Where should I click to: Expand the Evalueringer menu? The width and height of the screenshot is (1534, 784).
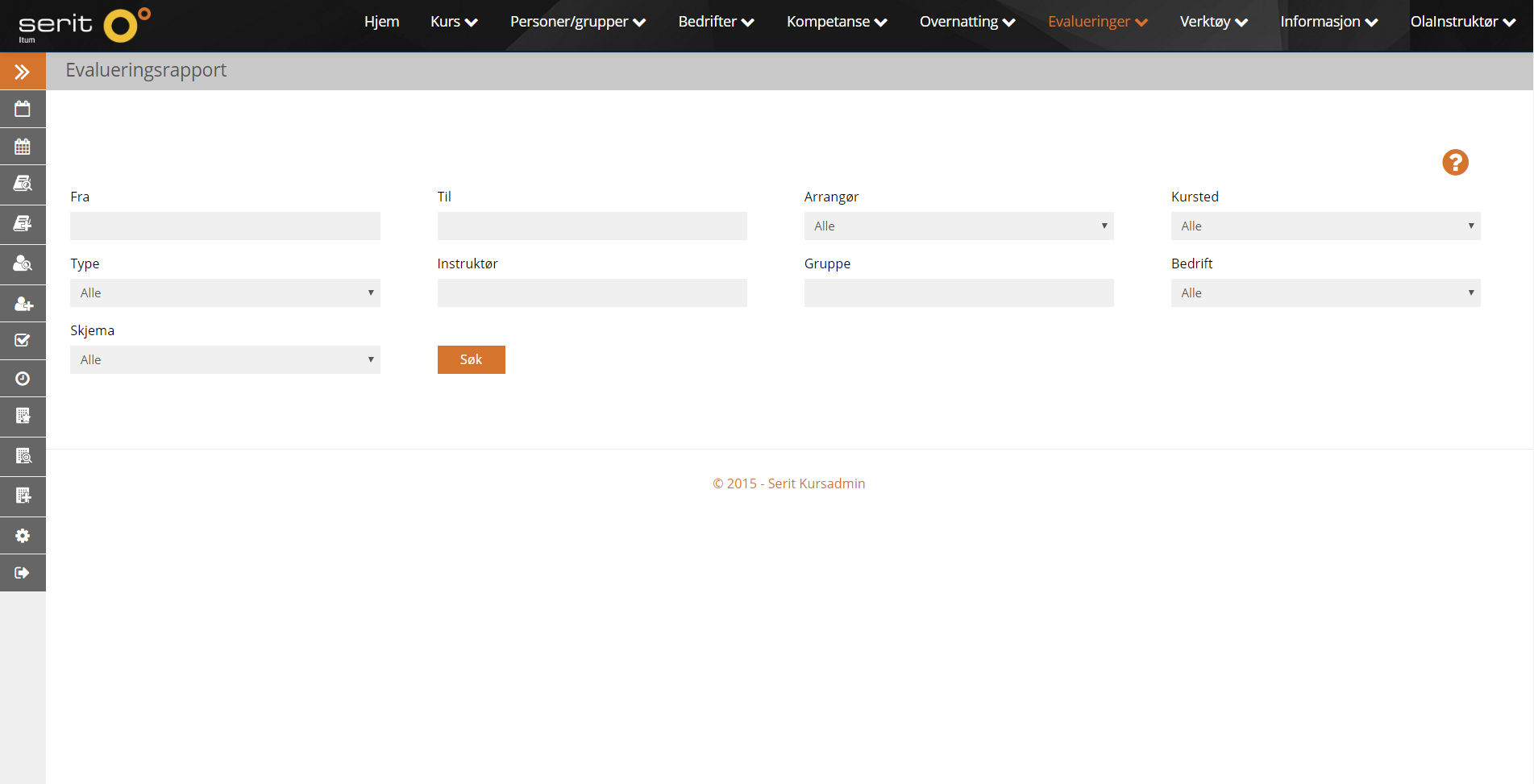tap(1098, 22)
